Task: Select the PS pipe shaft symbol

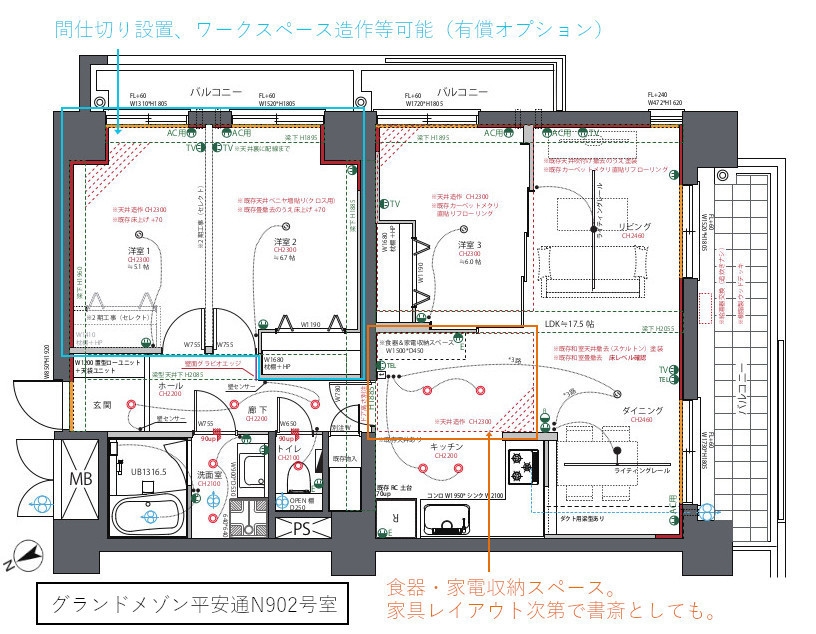Action: tap(301, 529)
